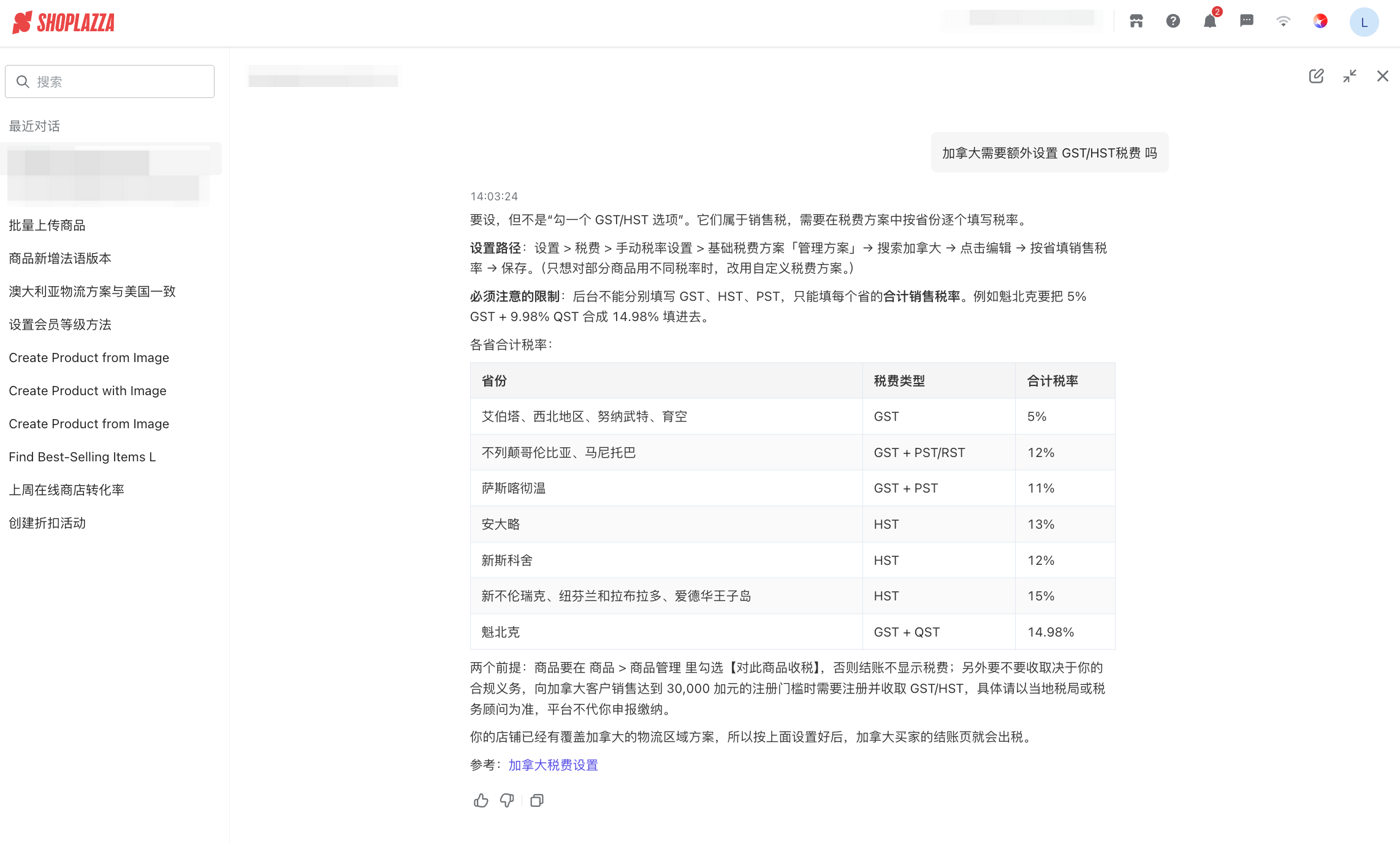Open conversation 批量上传商品
This screenshot has height=843, width=1400.
47,225
